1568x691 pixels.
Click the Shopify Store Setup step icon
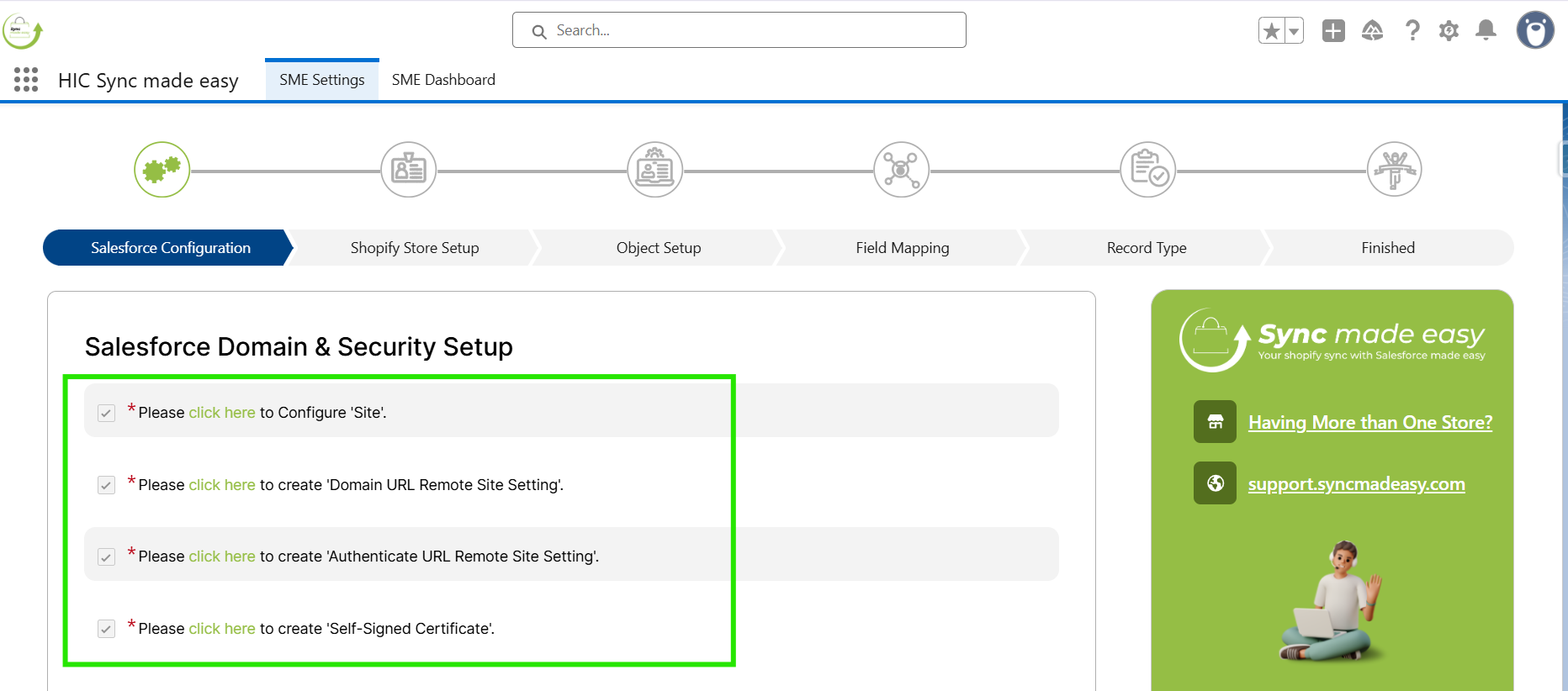pyautogui.click(x=409, y=170)
